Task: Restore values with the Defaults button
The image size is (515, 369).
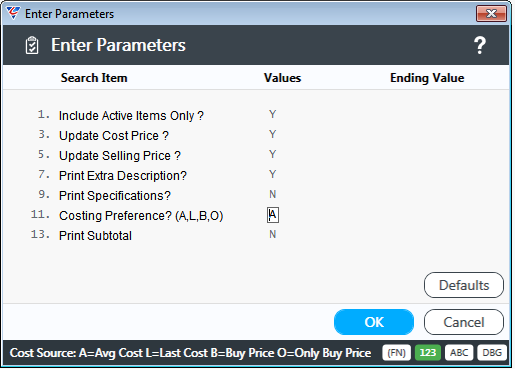Action: (x=464, y=285)
